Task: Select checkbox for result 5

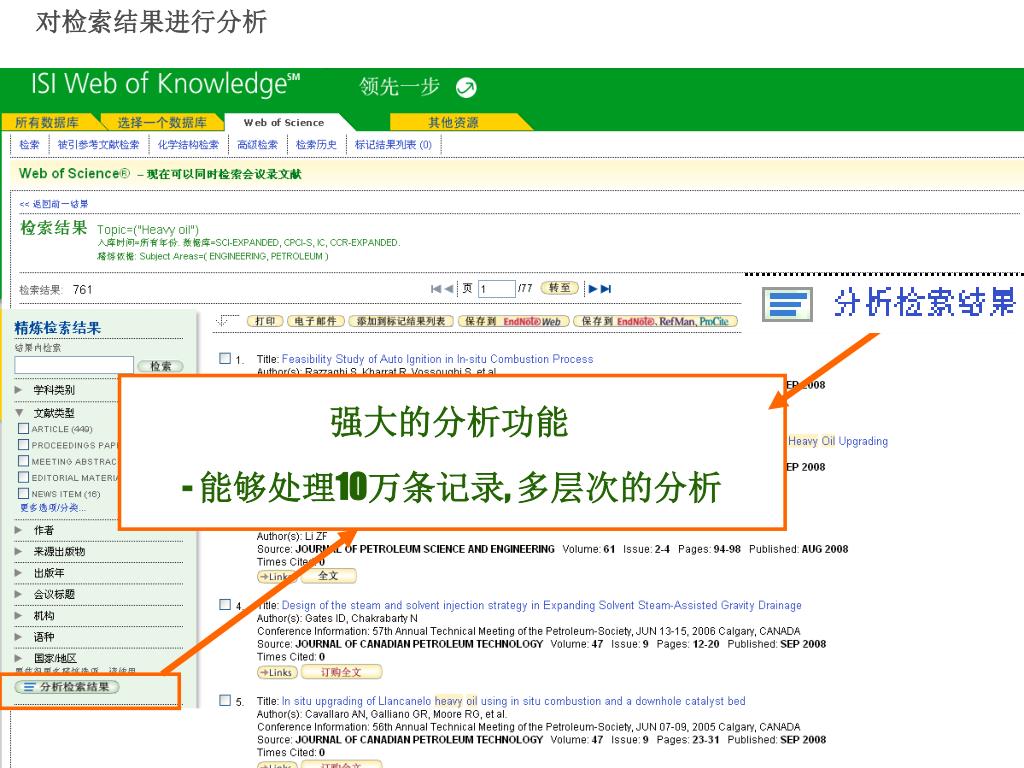Action: [225, 701]
